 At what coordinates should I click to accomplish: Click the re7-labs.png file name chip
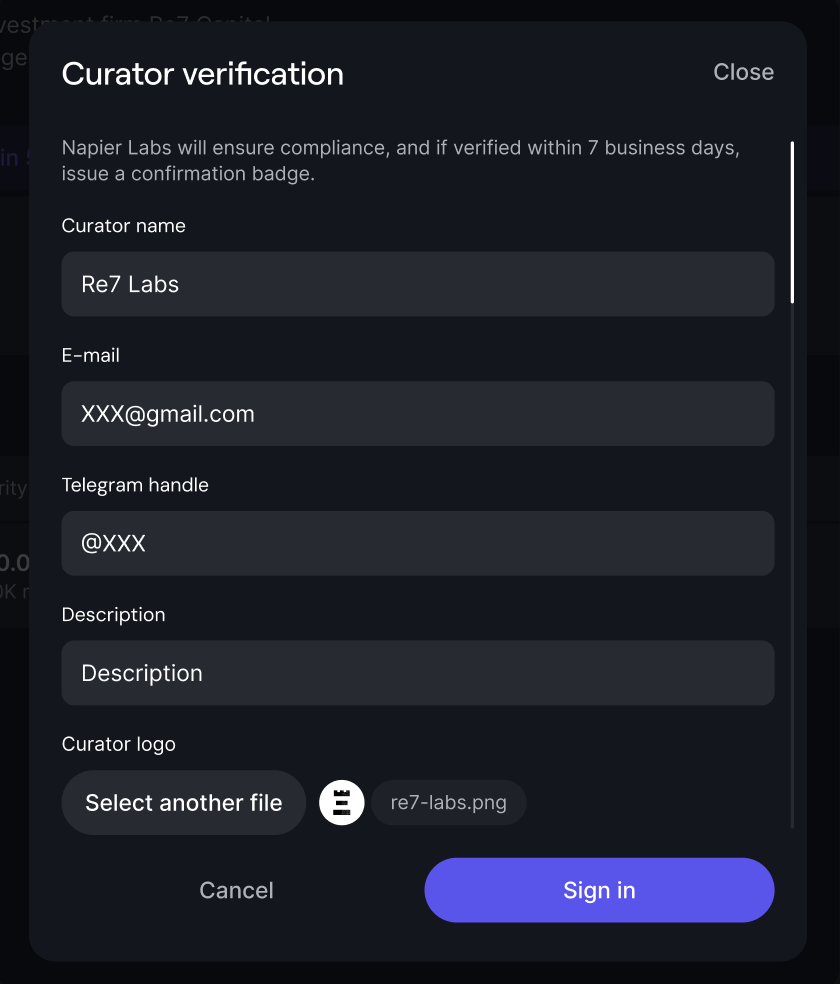tap(449, 803)
